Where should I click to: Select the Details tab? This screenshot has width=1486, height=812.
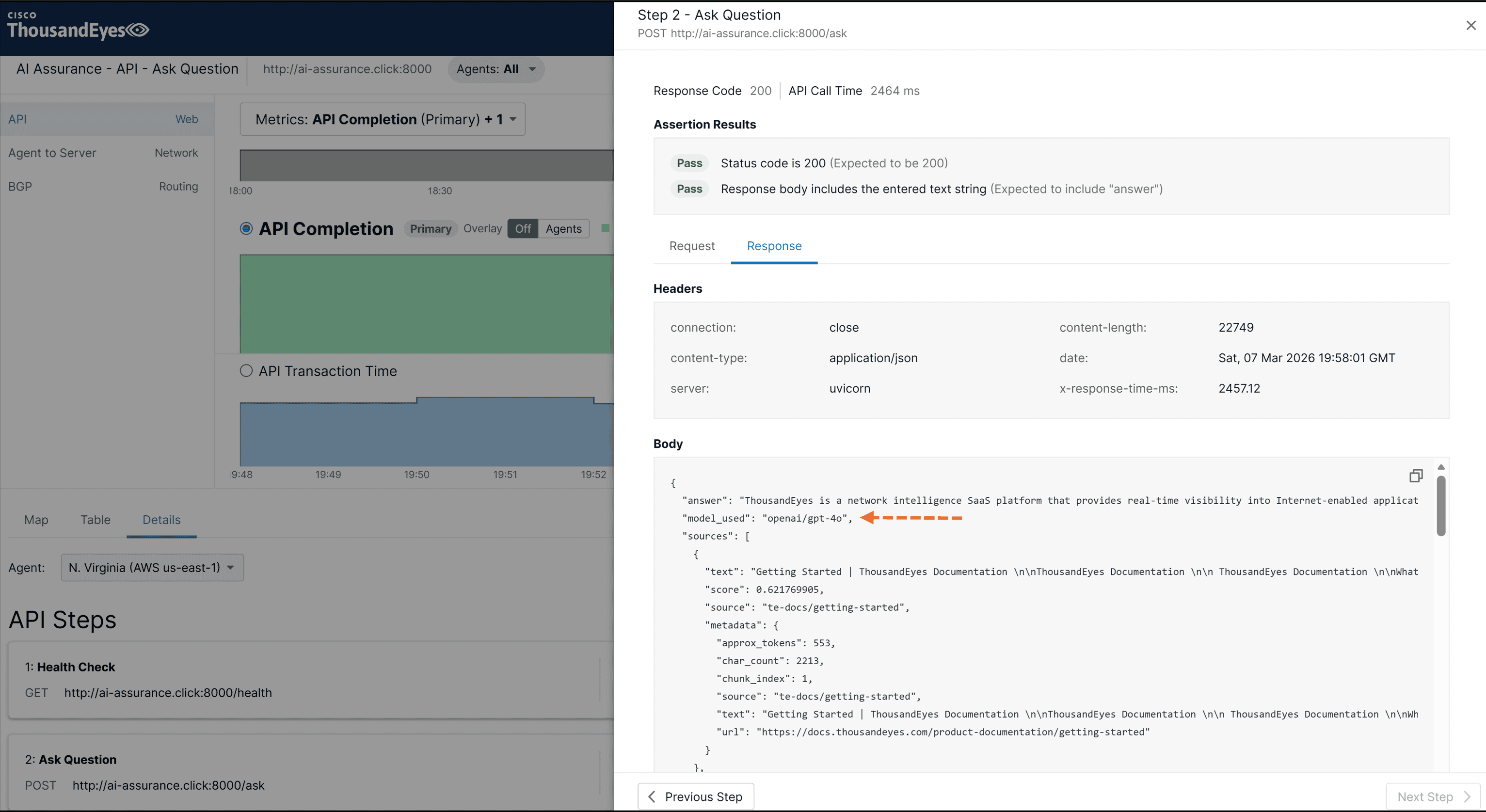pos(161,520)
